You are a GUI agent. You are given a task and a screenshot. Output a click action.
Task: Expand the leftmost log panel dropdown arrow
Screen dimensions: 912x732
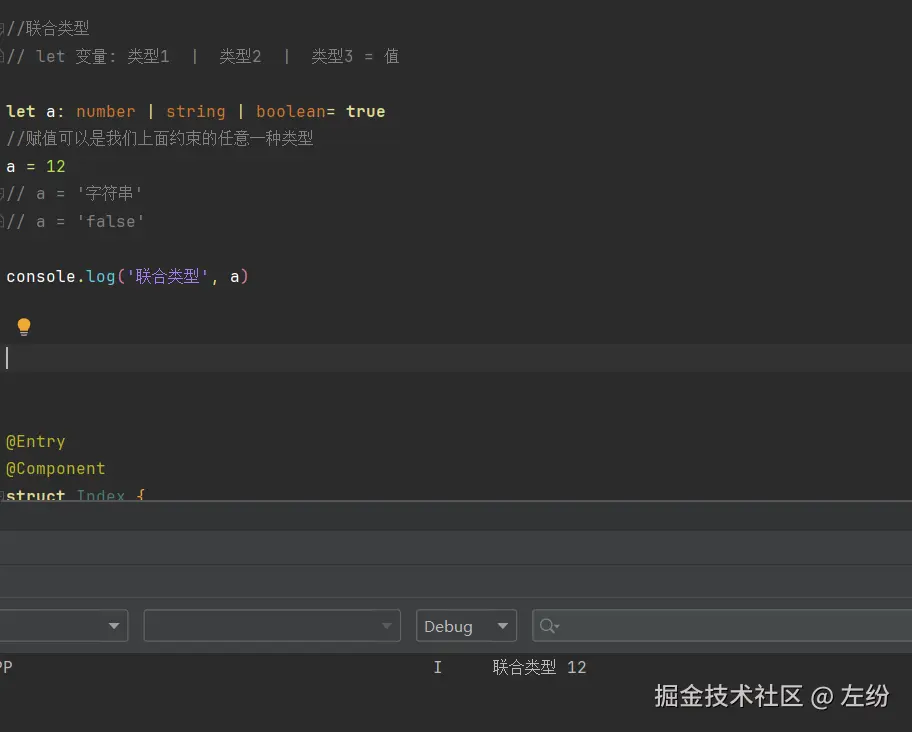tap(114, 626)
